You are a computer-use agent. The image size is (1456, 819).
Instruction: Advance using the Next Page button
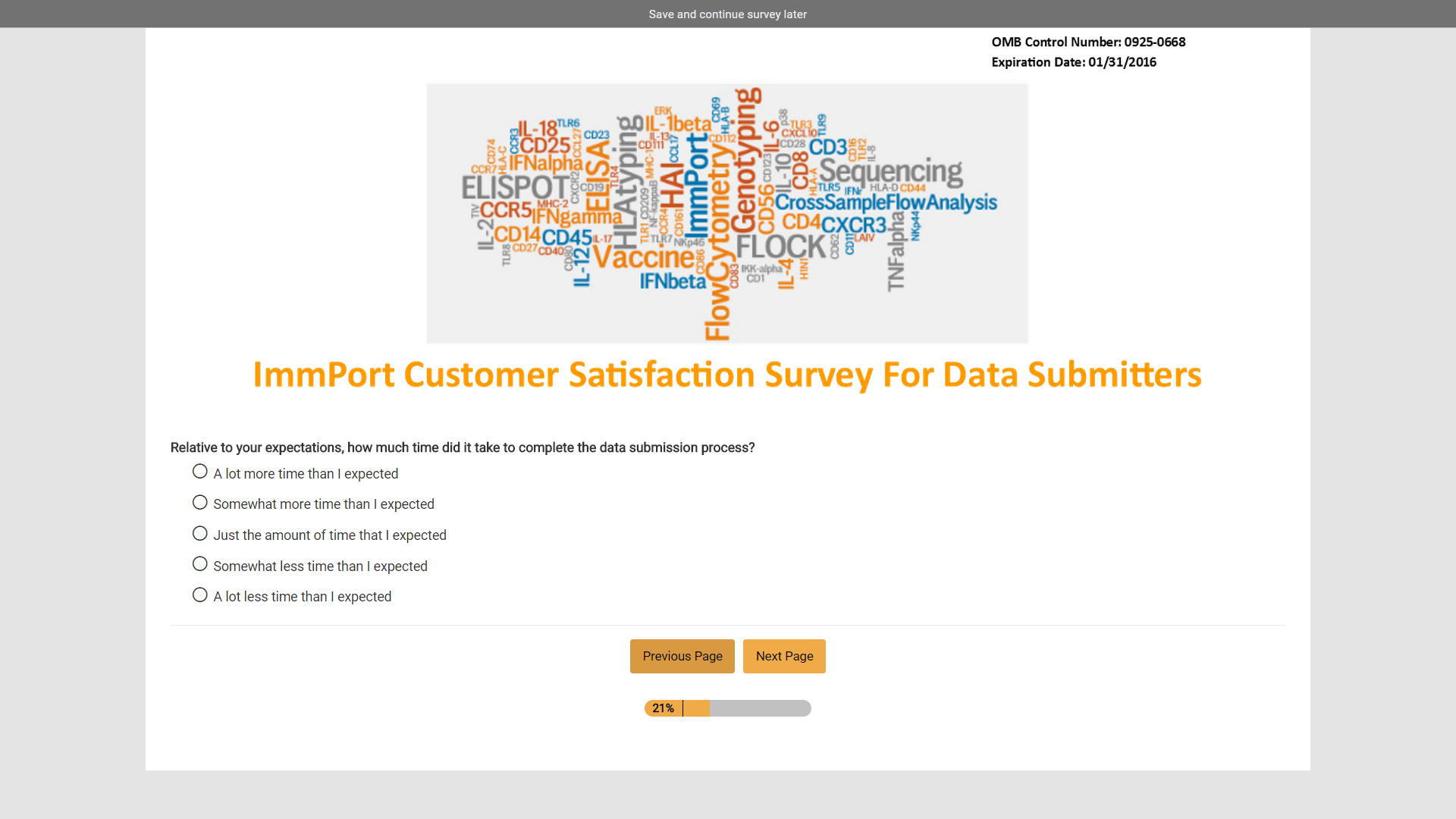click(x=784, y=656)
